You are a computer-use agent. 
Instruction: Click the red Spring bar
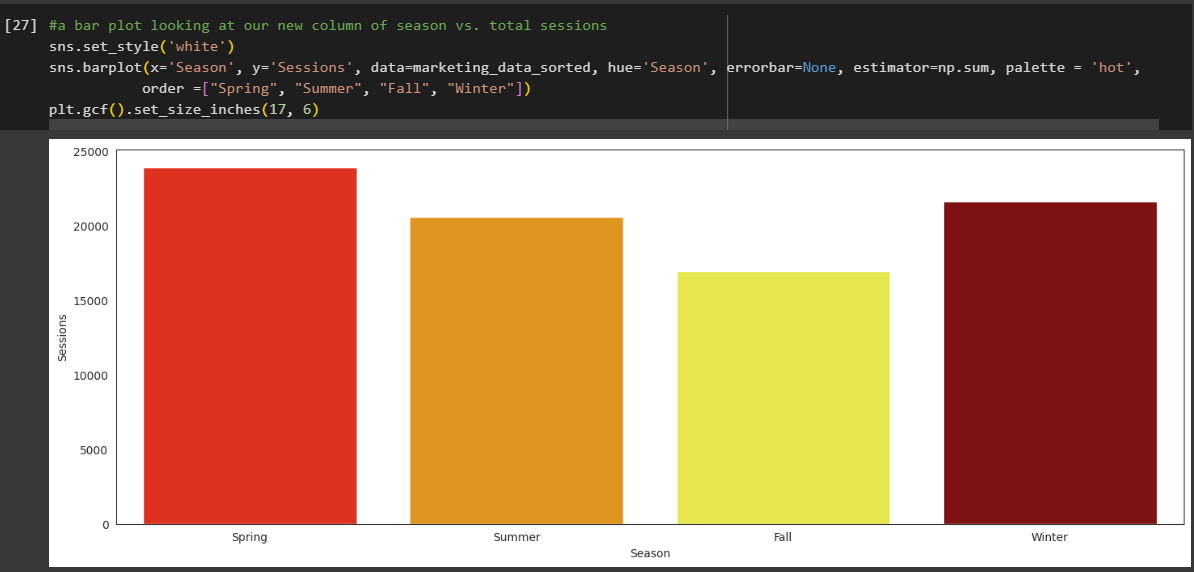(250, 346)
